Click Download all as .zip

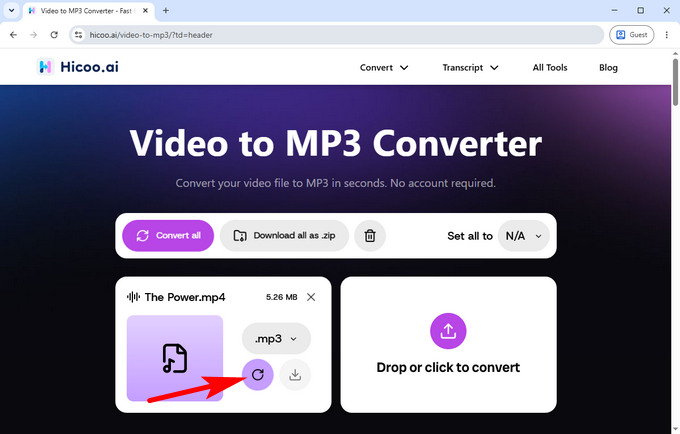pyautogui.click(x=284, y=235)
